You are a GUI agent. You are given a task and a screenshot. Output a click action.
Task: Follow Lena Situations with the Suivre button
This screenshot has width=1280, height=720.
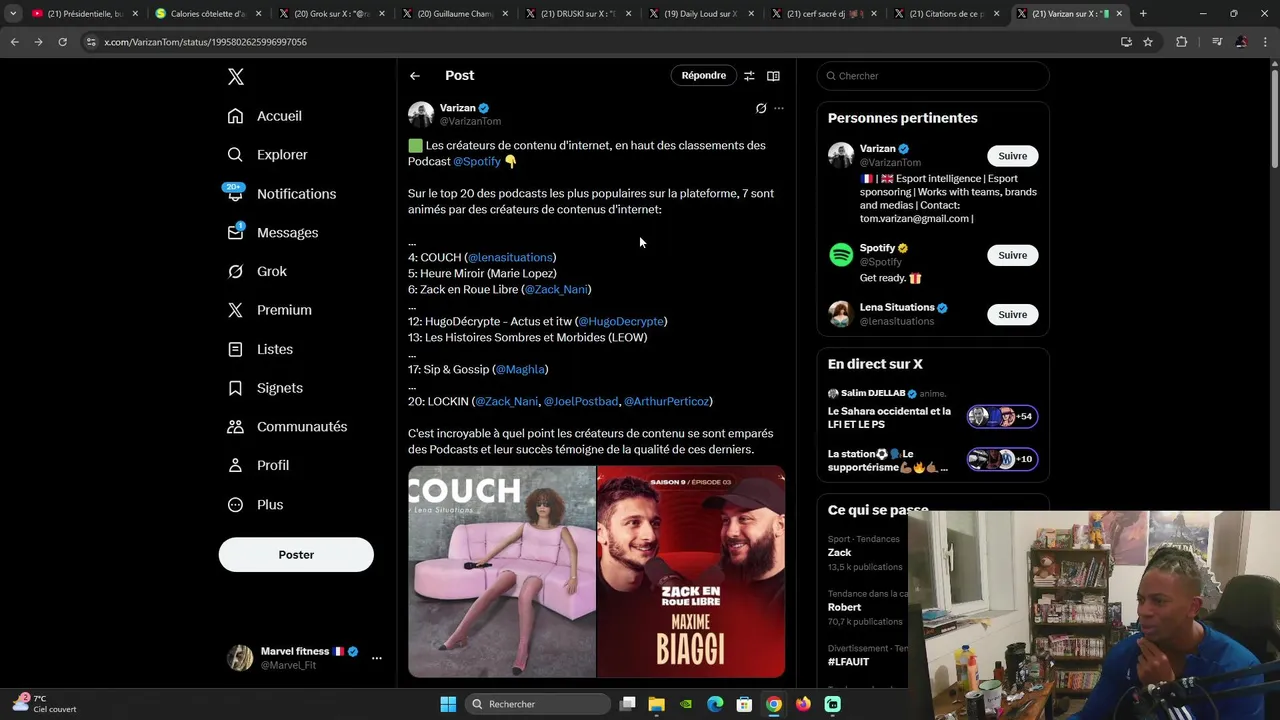1012,314
